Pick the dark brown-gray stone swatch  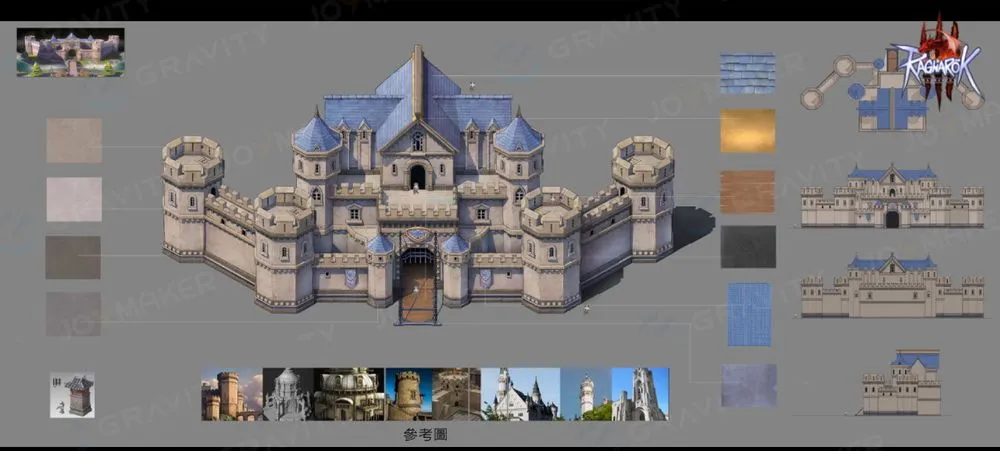[x=73, y=257]
